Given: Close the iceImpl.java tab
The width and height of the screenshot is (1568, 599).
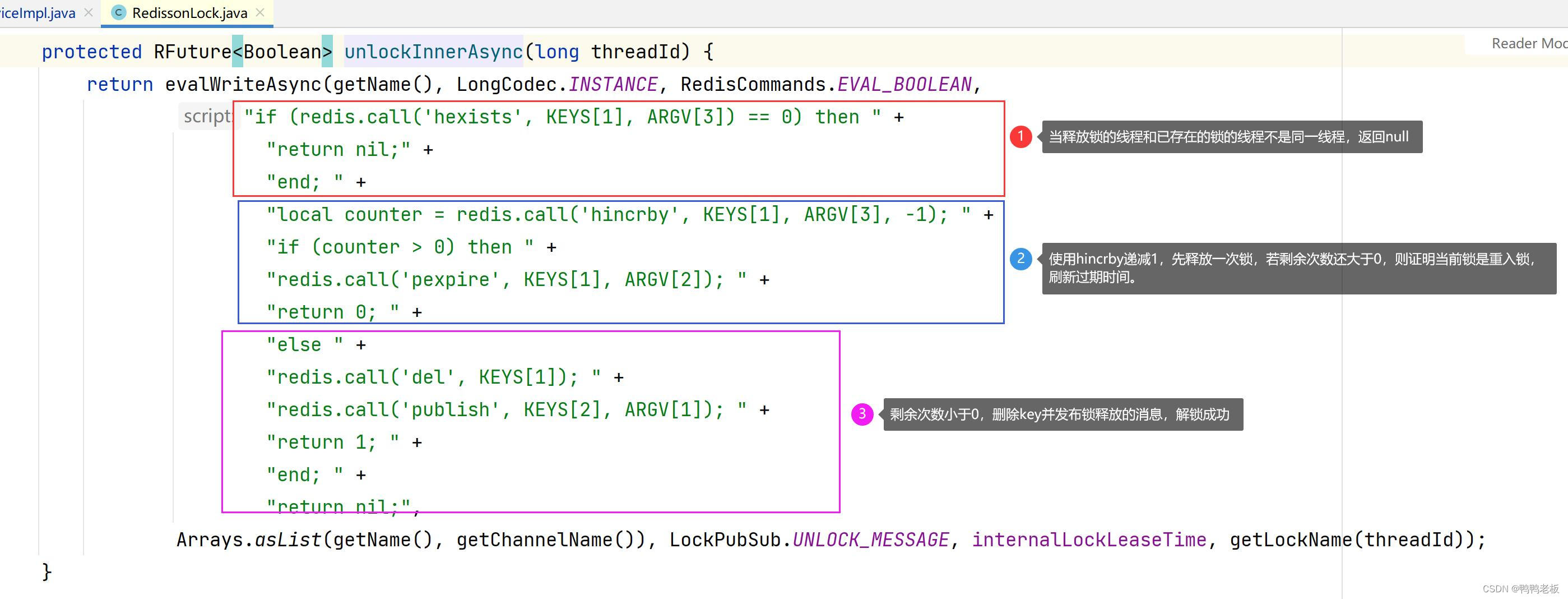Looking at the screenshot, I should [x=89, y=12].
